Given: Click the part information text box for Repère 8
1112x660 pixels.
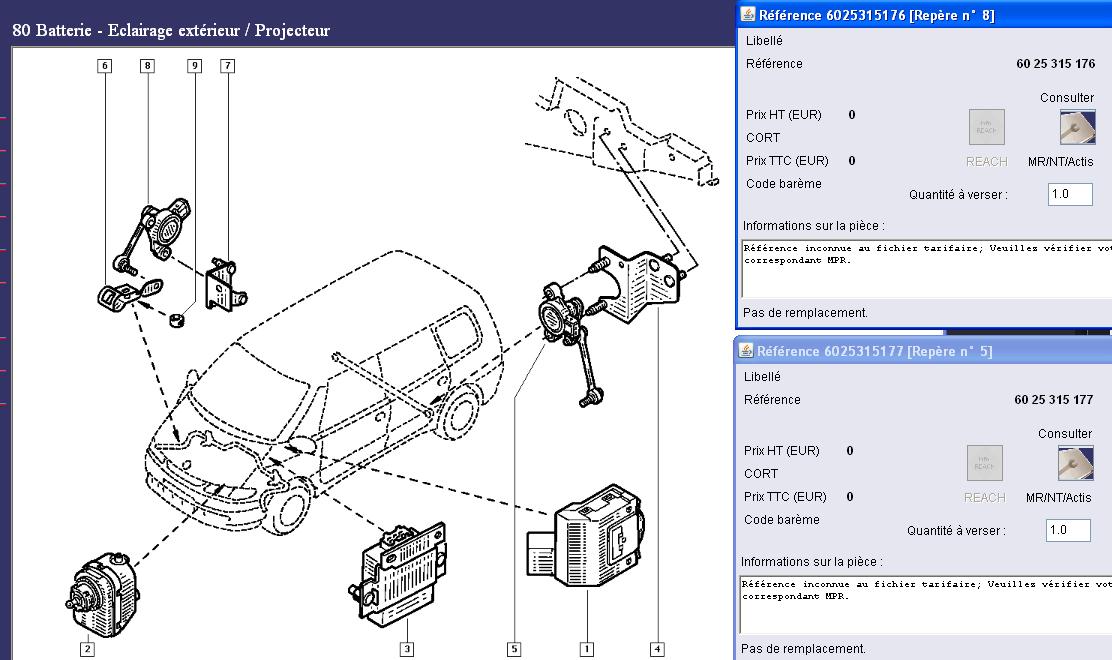Looking at the screenshot, I should click(925, 267).
